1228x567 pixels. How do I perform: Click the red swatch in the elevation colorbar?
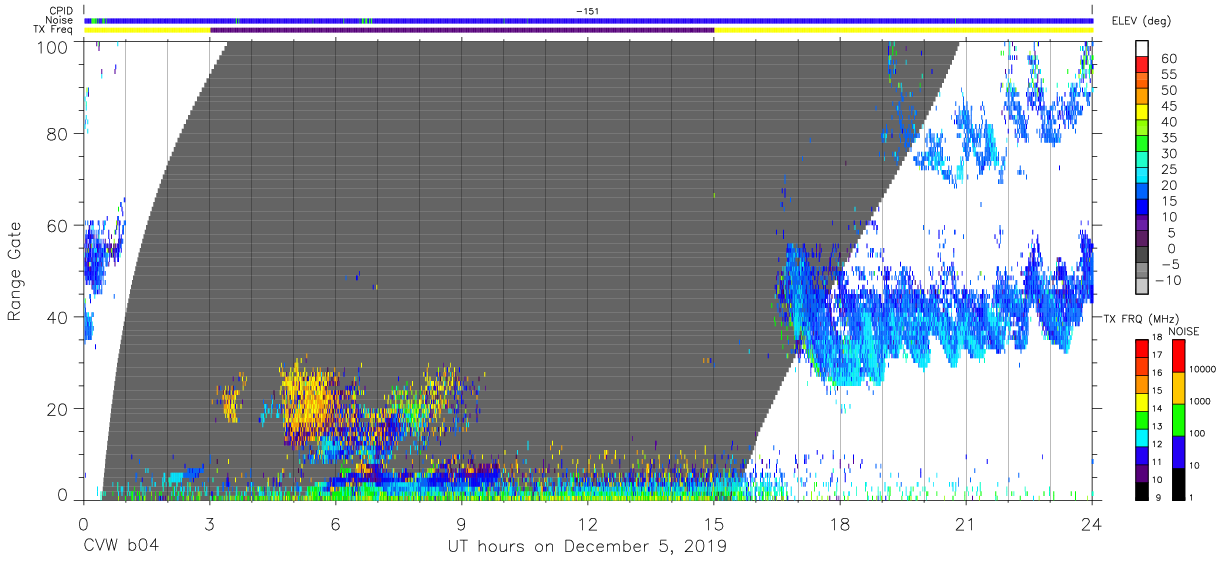point(1142,66)
